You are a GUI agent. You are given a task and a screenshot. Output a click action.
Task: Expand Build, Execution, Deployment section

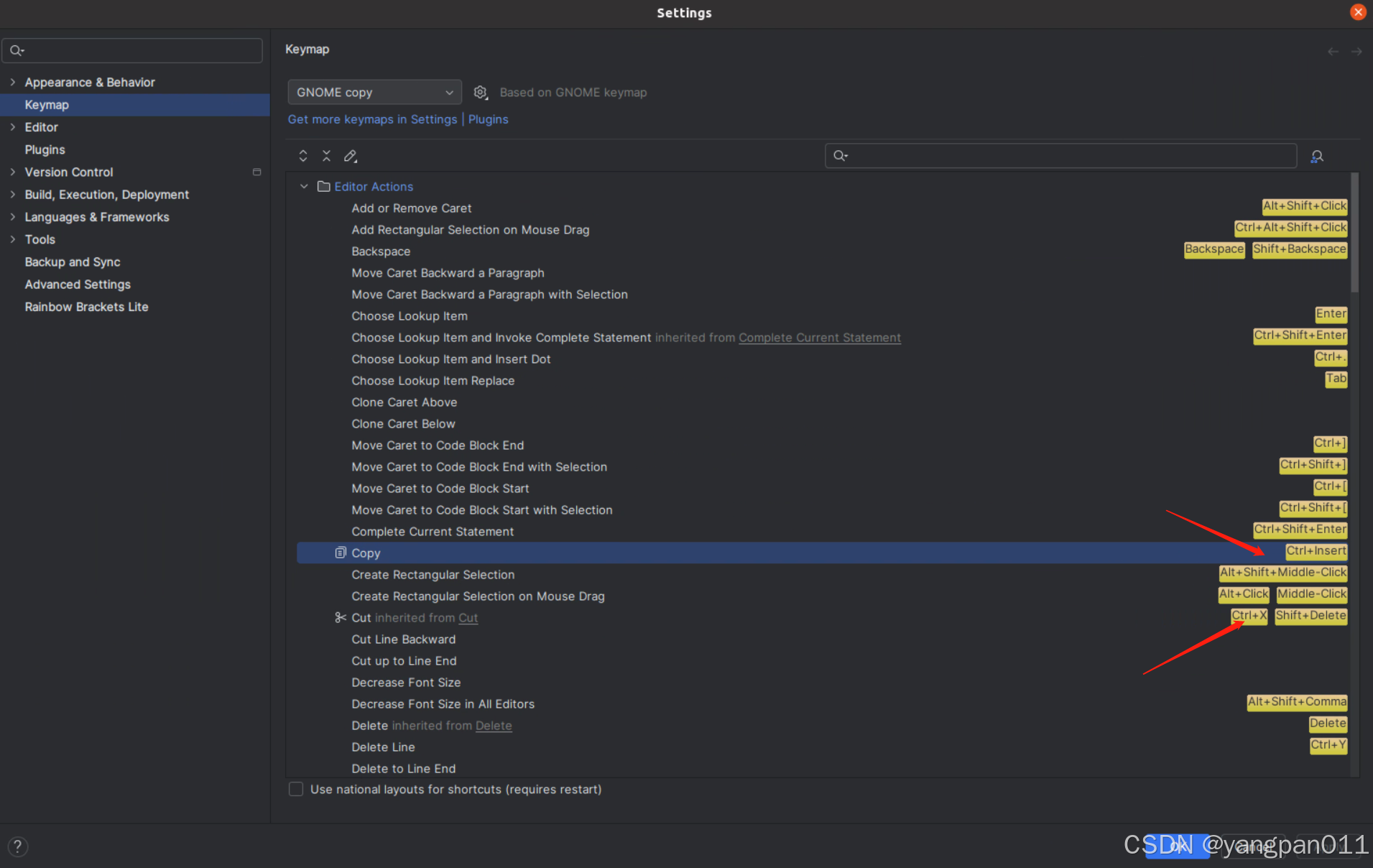coord(12,194)
